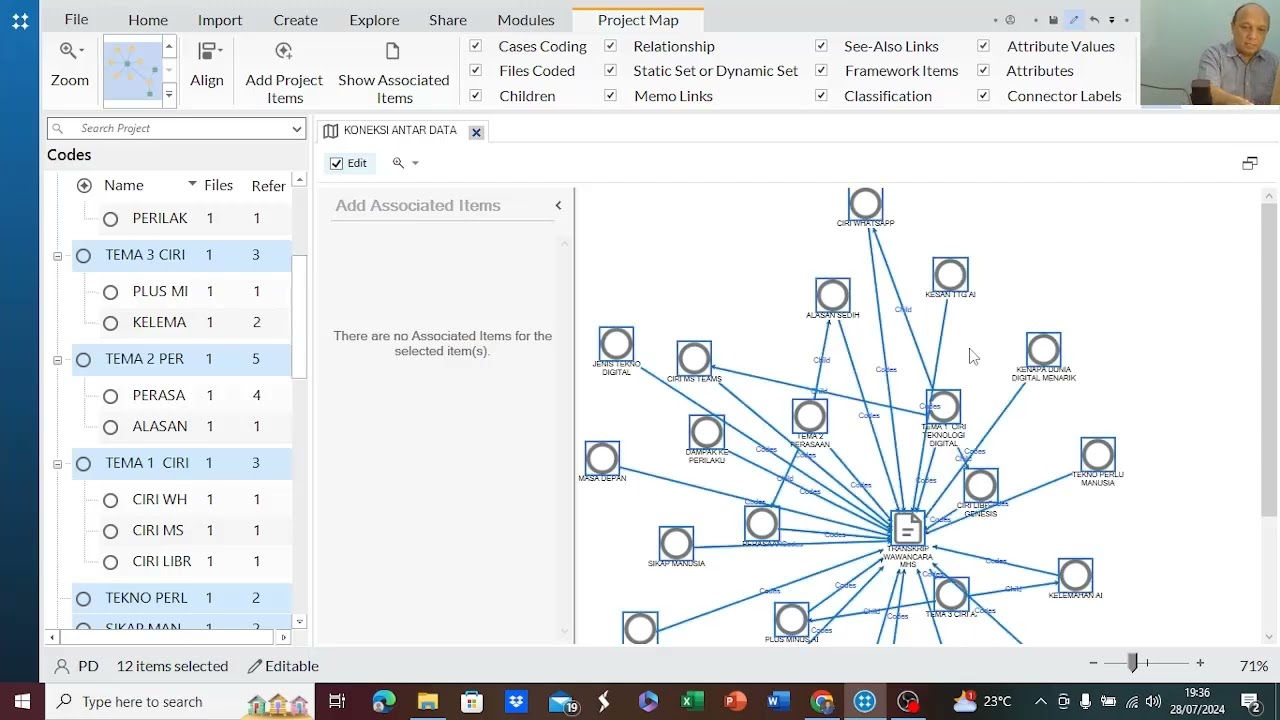
Task: Uncheck the Classification checkbox
Action: pos(821,96)
